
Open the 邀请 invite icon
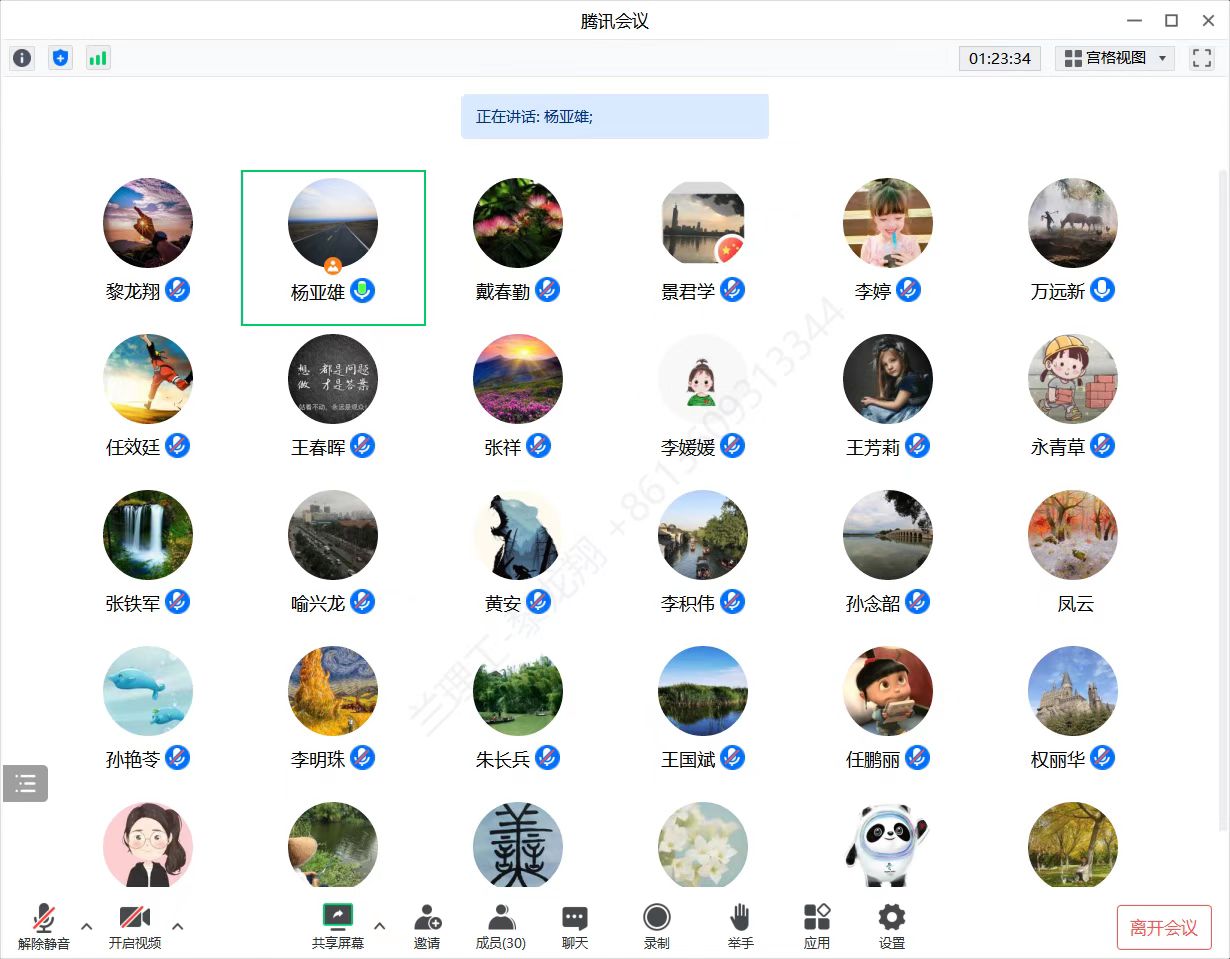click(427, 926)
